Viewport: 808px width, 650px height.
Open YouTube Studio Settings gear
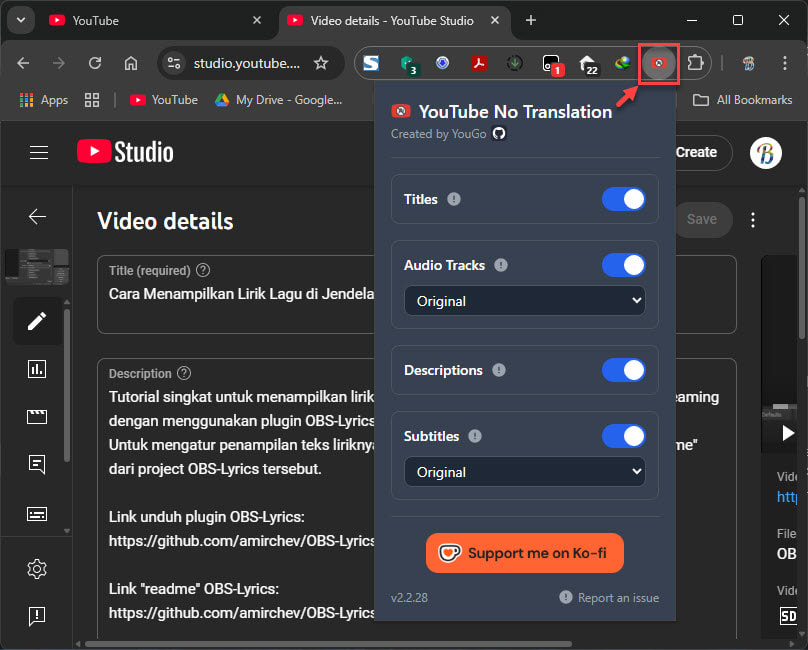pos(37,569)
